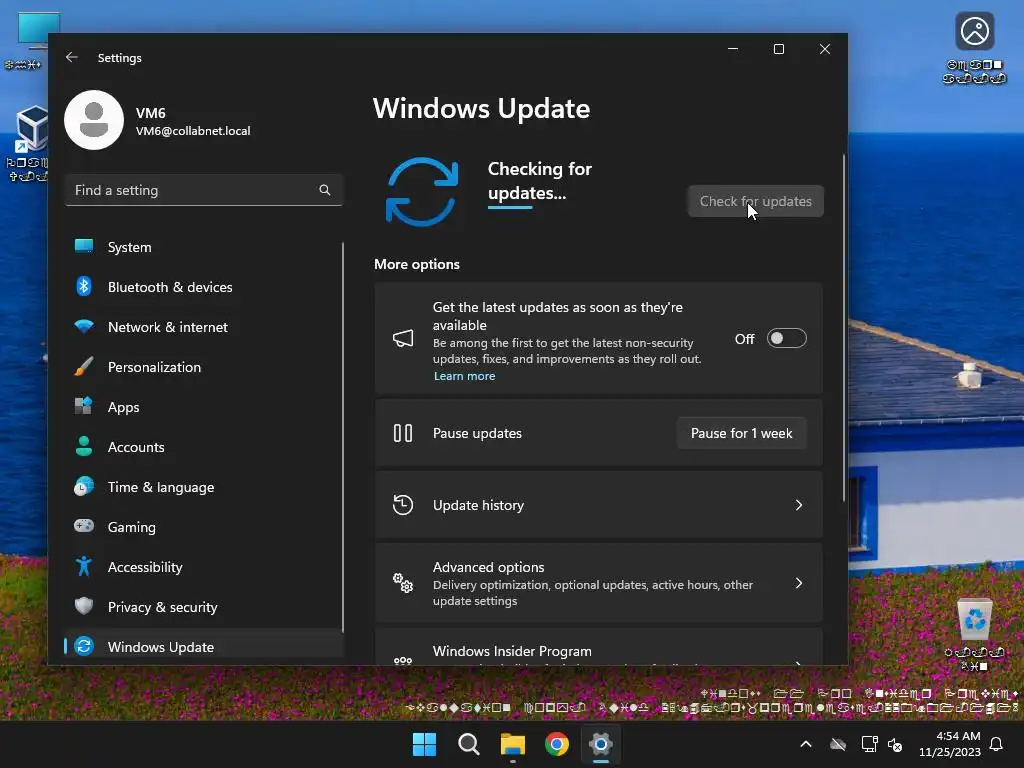Viewport: 1024px width, 768px height.
Task: Select the Gaming label in sidebar
Action: 132,527
